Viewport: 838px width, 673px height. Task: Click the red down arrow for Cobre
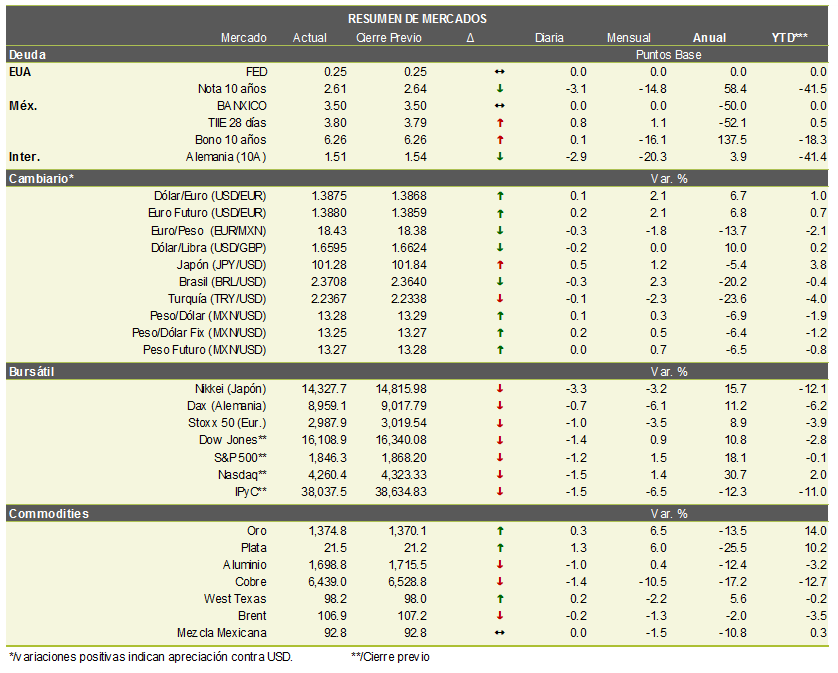click(x=500, y=582)
